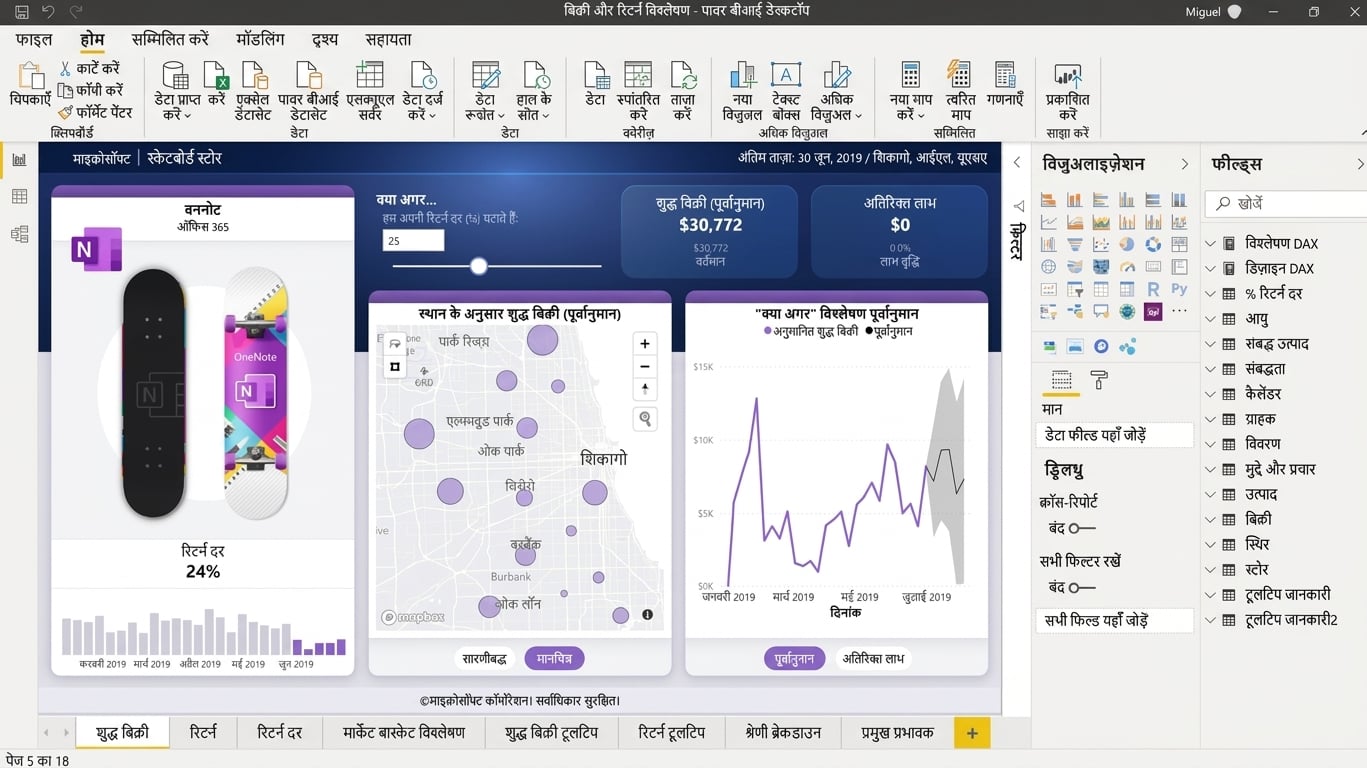Click the त्वरित माप (Quick measure) icon
This screenshot has height=768, width=1367.
(x=960, y=76)
